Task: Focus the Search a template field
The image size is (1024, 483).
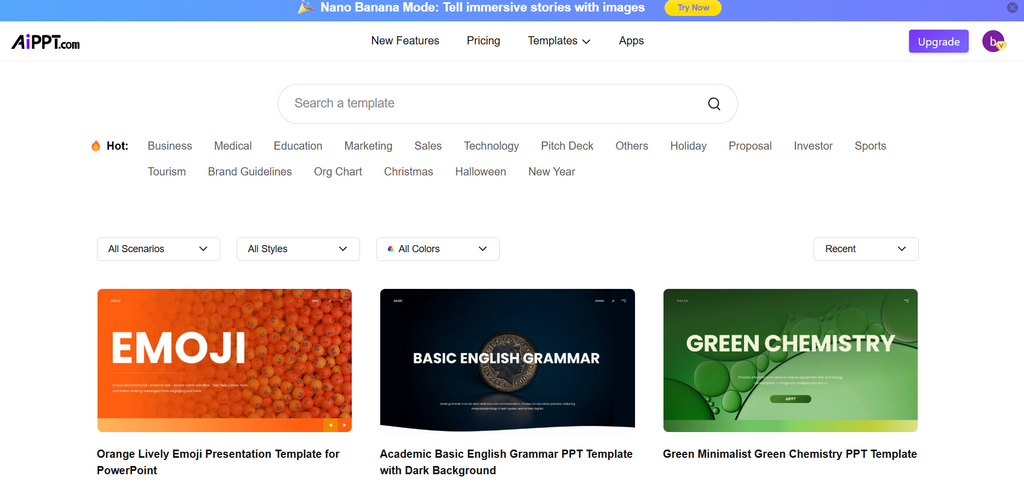Action: coord(490,103)
